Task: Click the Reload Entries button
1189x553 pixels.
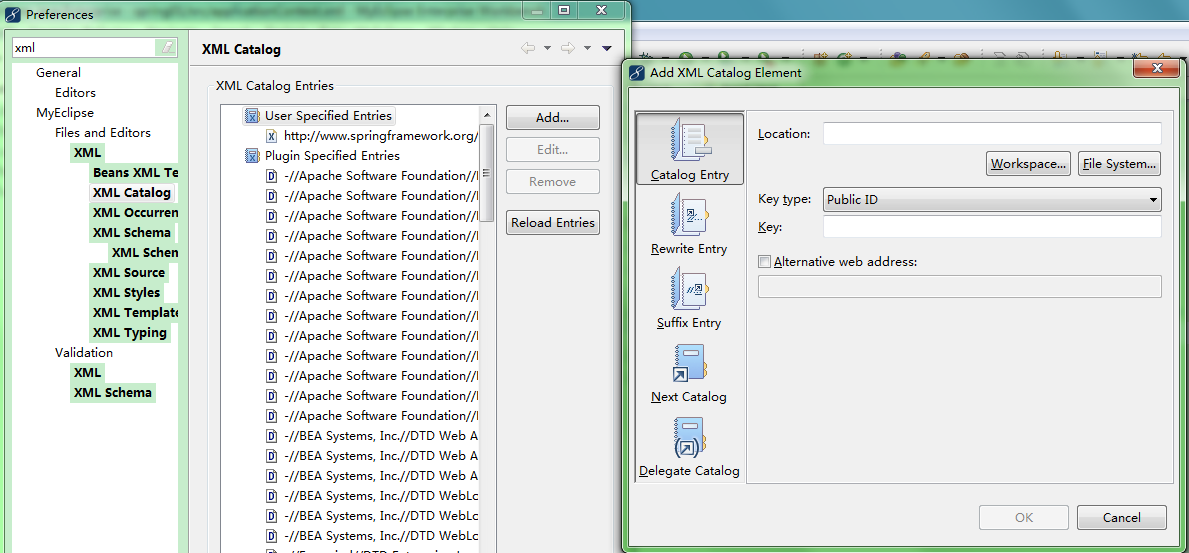Action: click(x=552, y=223)
